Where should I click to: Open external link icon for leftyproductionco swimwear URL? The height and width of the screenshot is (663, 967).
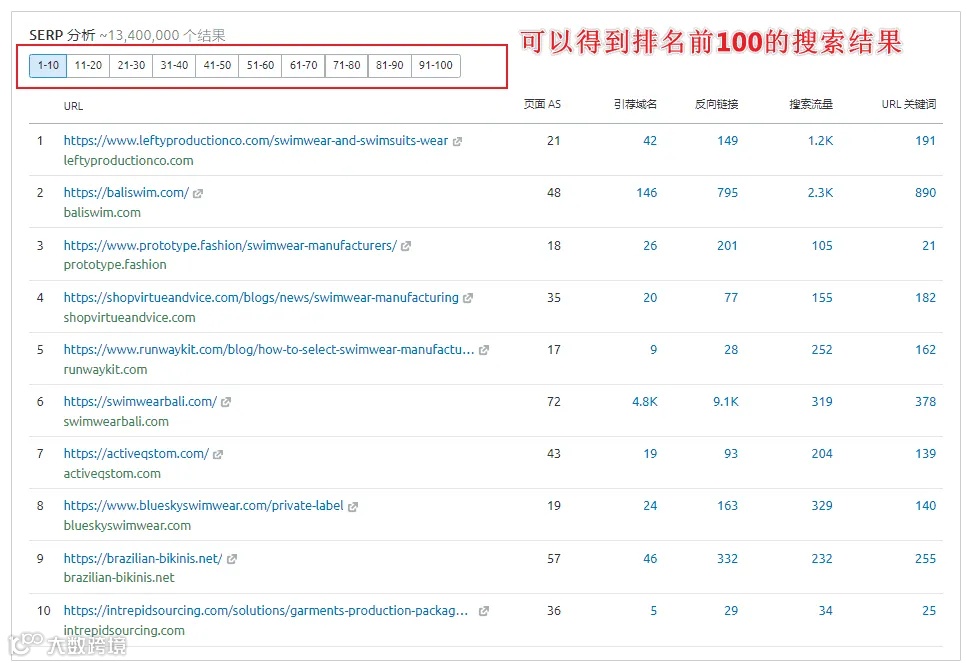457,141
